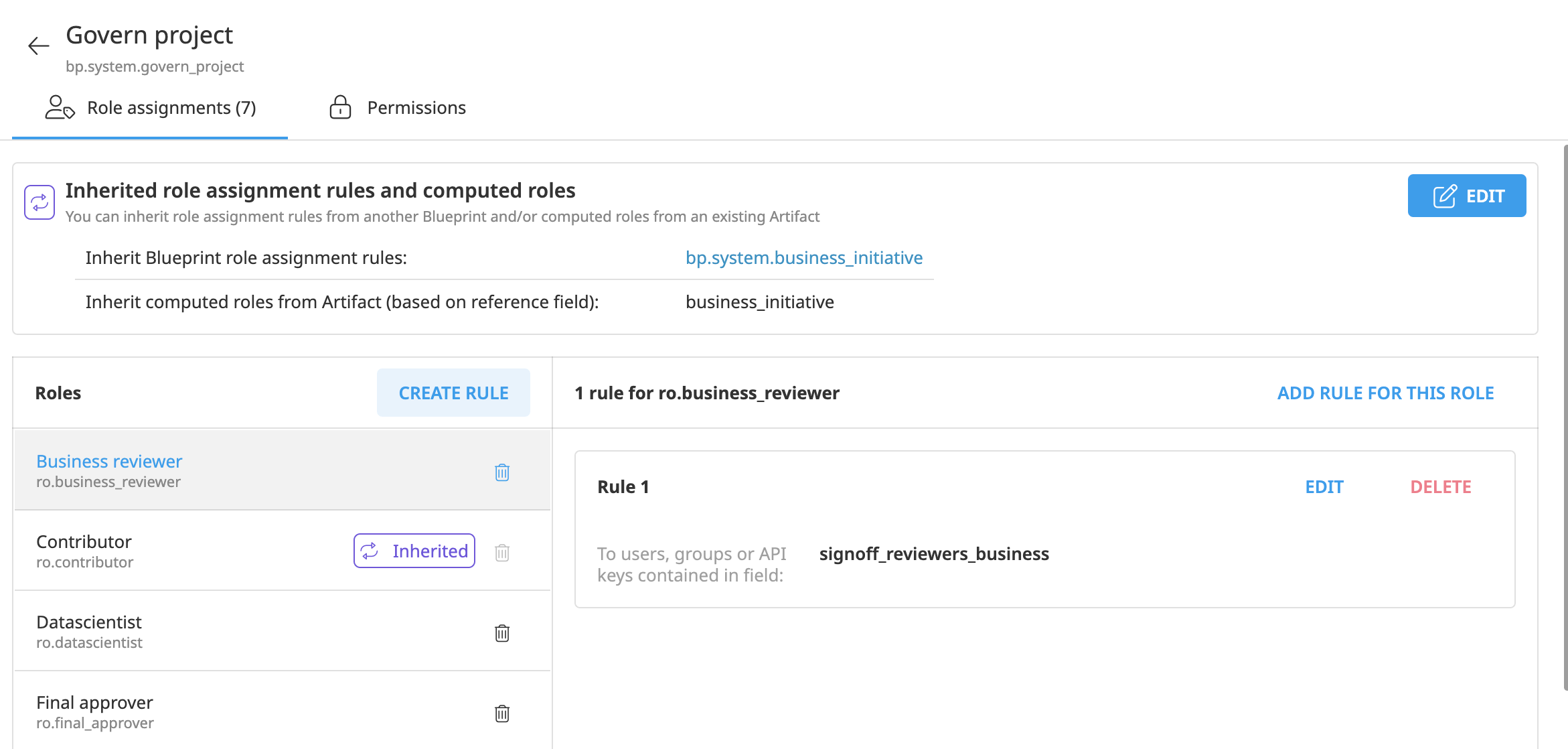
Task: Click DELETE on Rule 1
Action: pos(1441,486)
